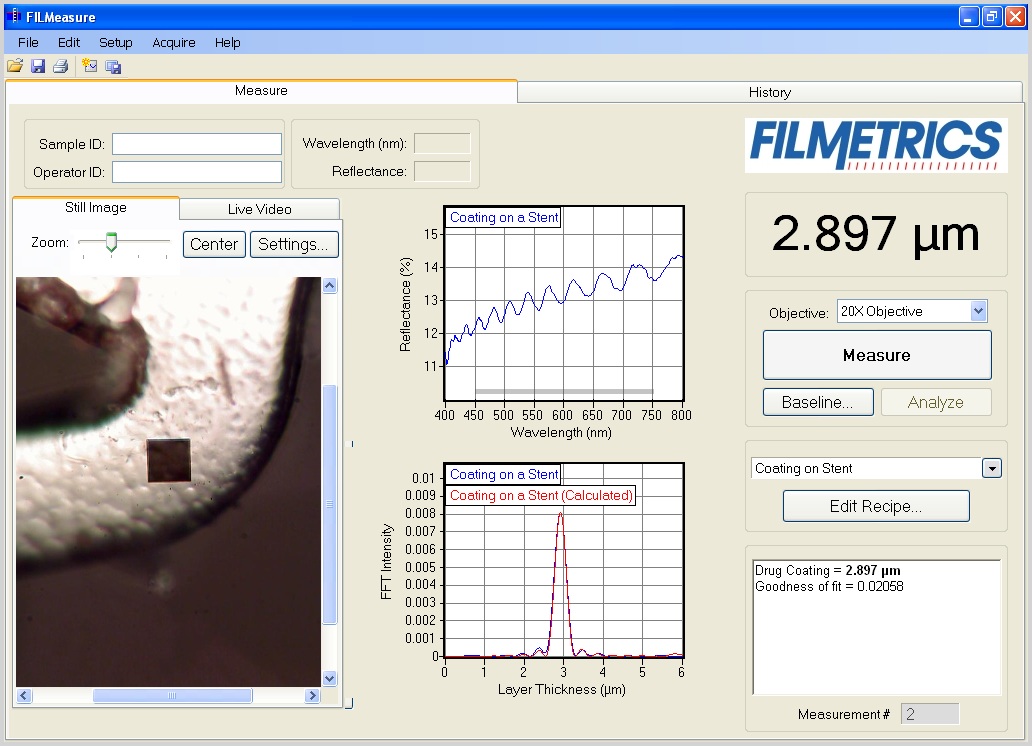The width and height of the screenshot is (1032, 746).
Task: Click the reflectance chart Coating on a Stent legend
Action: tap(504, 217)
